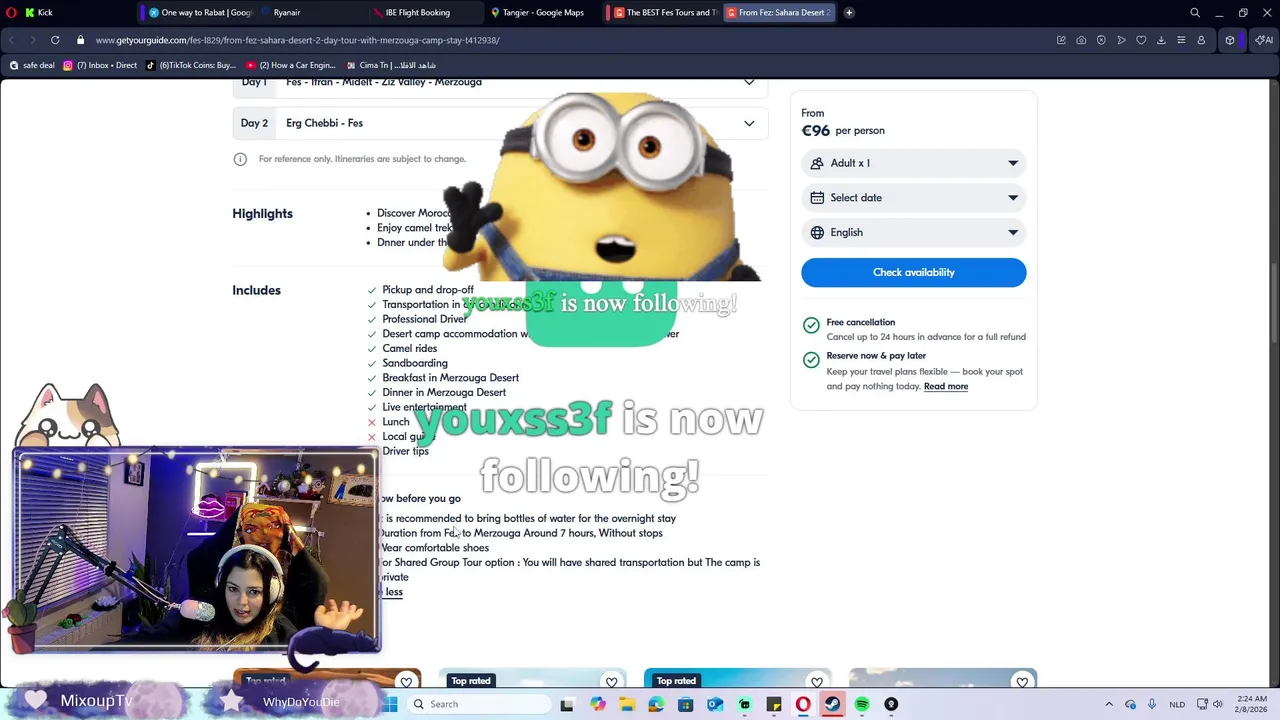Save first tour card to wishlist heart
Screen dimensions: 1280x720
[x=406, y=682]
